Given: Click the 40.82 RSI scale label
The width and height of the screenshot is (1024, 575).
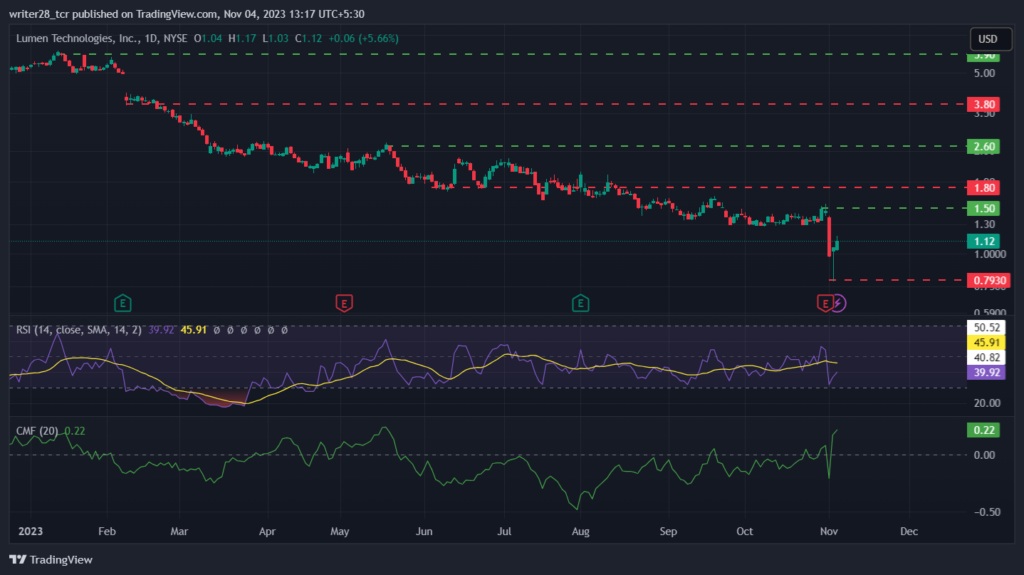Looking at the screenshot, I should [986, 357].
